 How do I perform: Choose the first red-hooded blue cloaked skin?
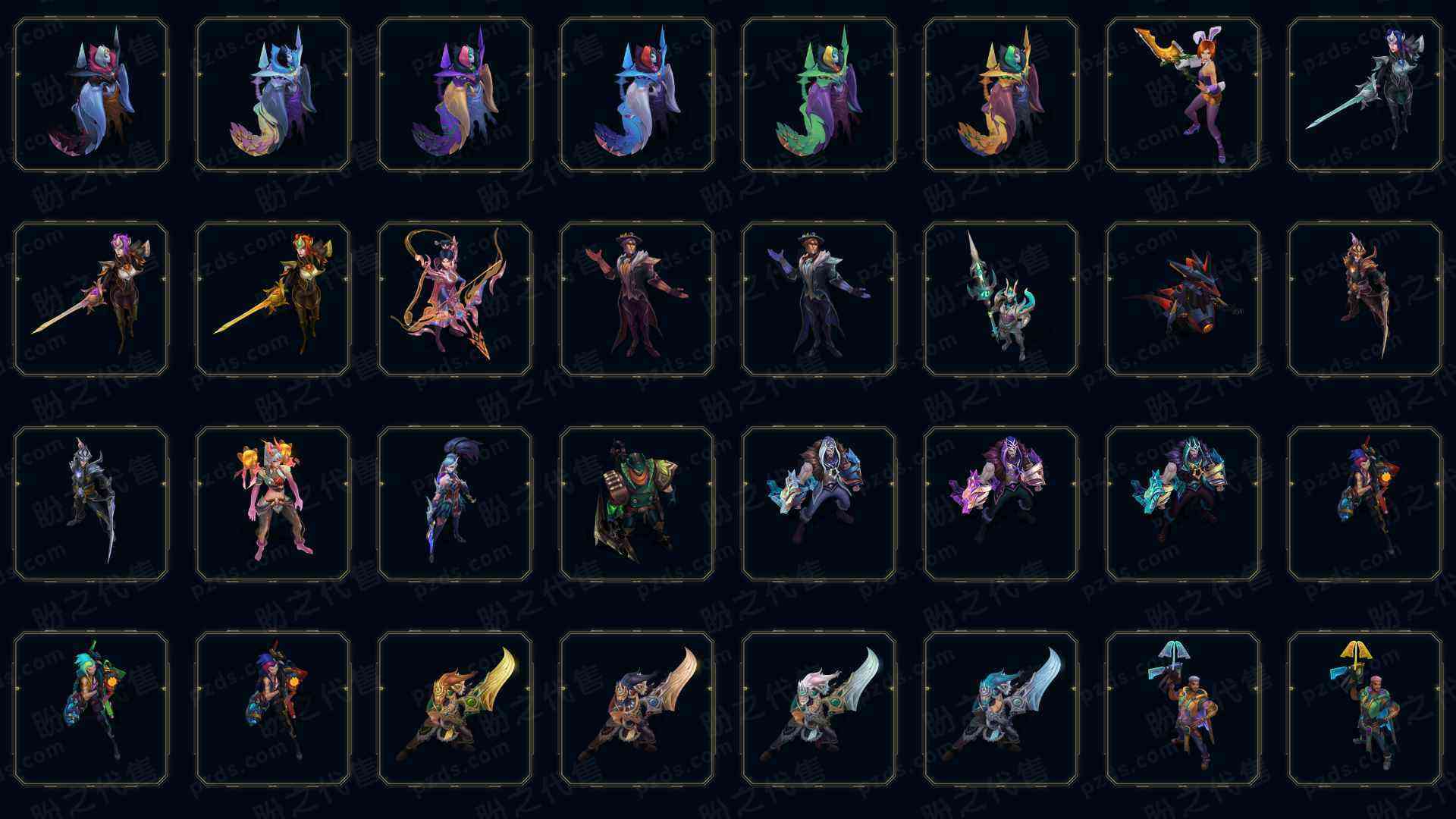pyautogui.click(x=91, y=95)
